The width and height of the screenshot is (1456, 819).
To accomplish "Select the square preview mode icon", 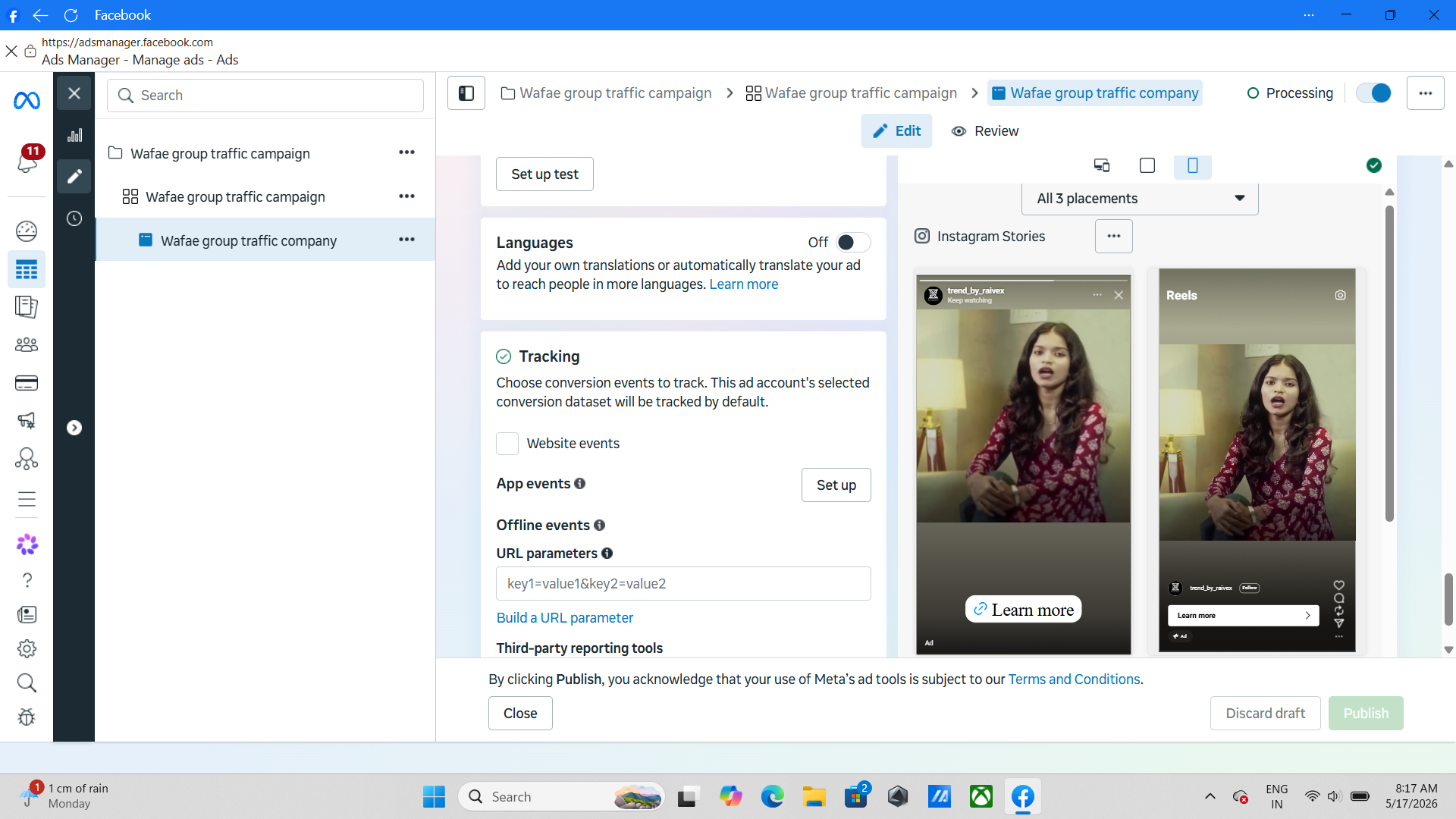I will [1147, 165].
